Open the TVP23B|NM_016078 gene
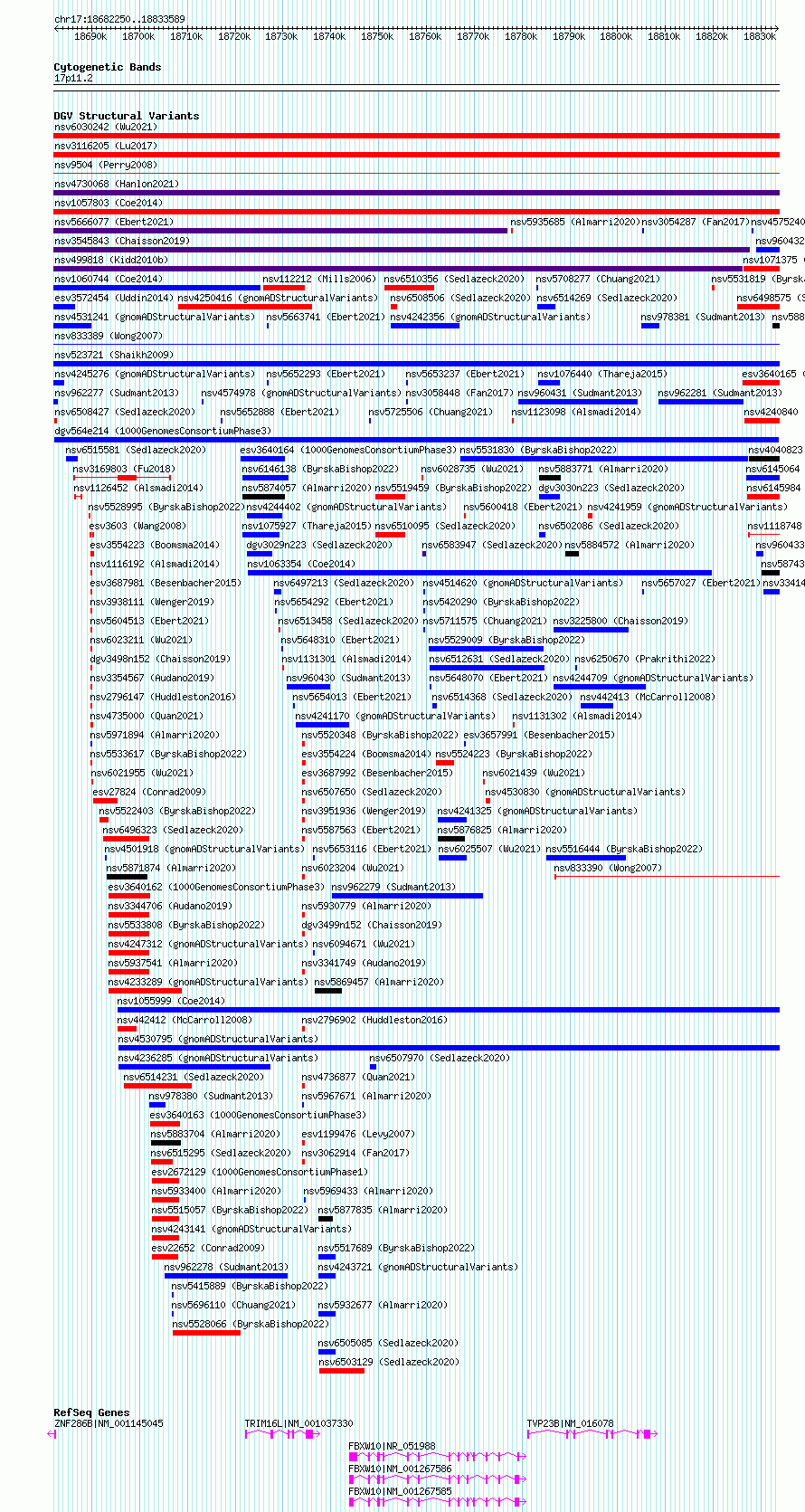The image size is (805, 1512). click(x=571, y=1423)
